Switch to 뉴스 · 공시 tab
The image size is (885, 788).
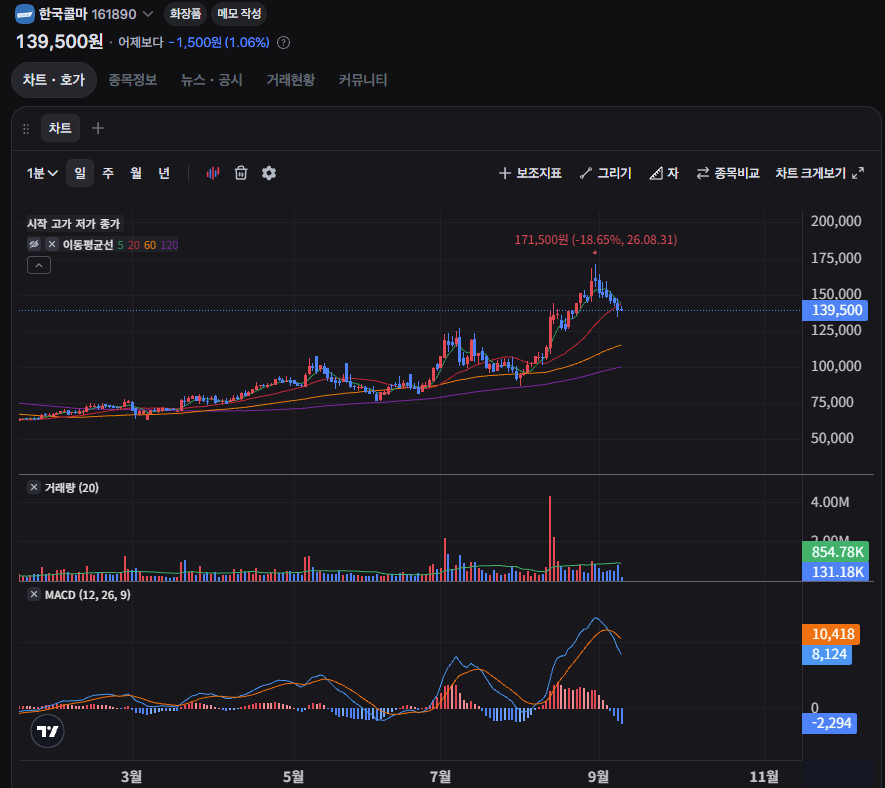point(212,80)
